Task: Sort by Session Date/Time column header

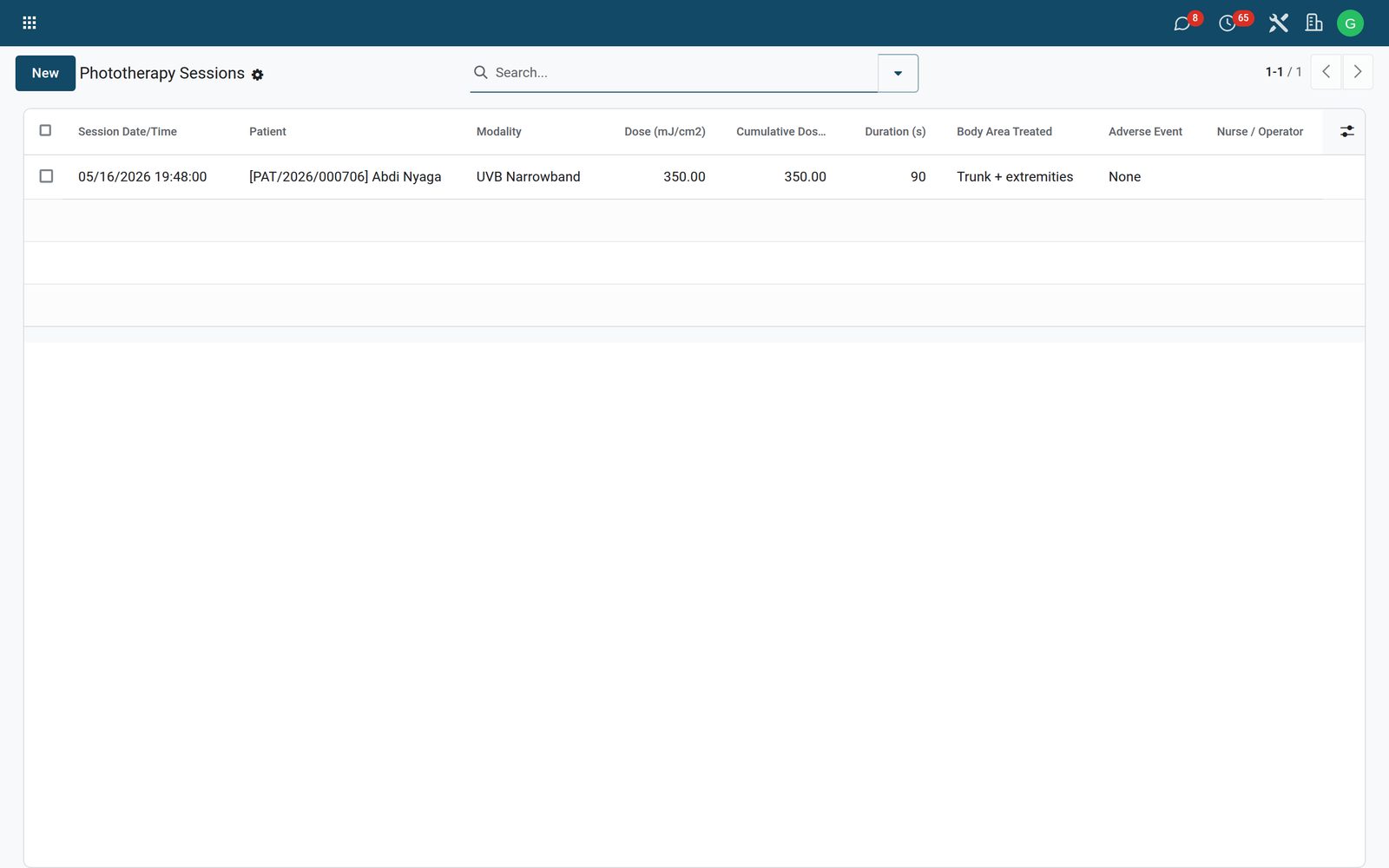Action: tap(128, 132)
